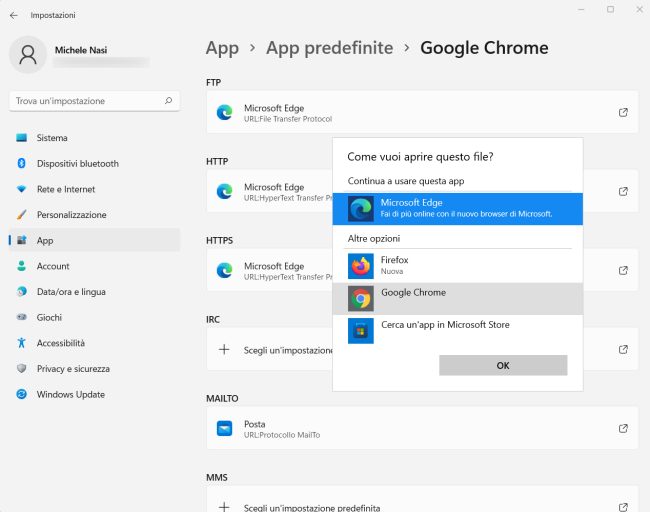Viewport: 650px width, 512px height.
Task: Confirm the dialog with OK
Action: pos(503,365)
